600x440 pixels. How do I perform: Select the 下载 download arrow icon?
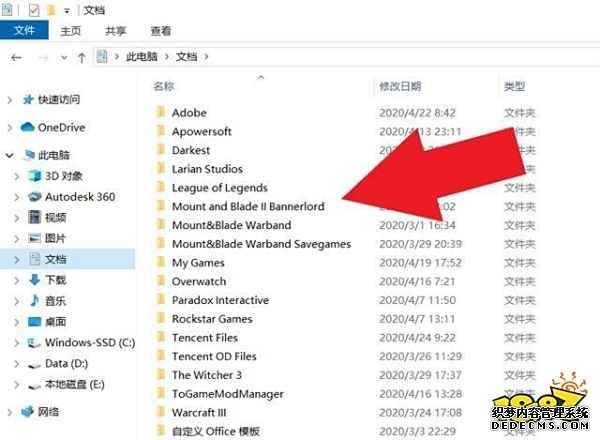pos(34,280)
